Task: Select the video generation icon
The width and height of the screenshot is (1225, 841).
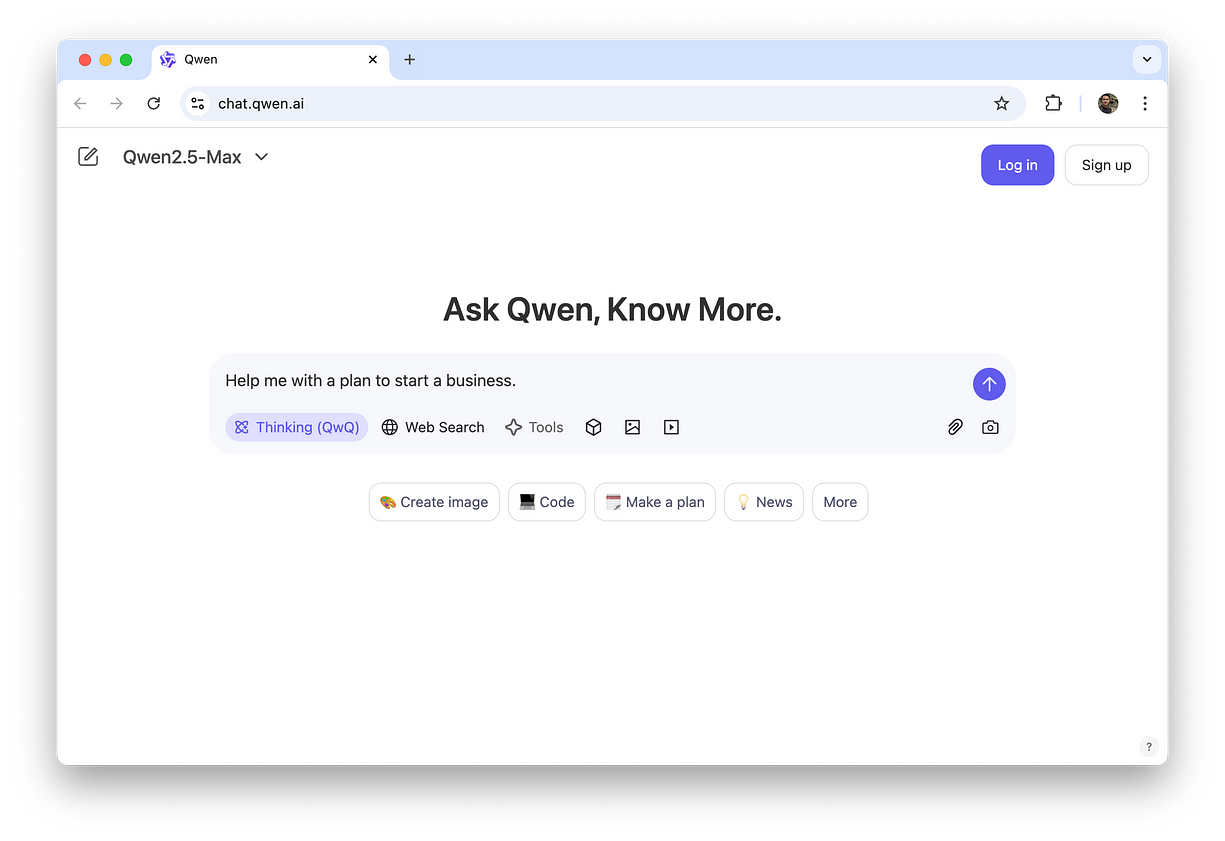Action: pos(671,427)
